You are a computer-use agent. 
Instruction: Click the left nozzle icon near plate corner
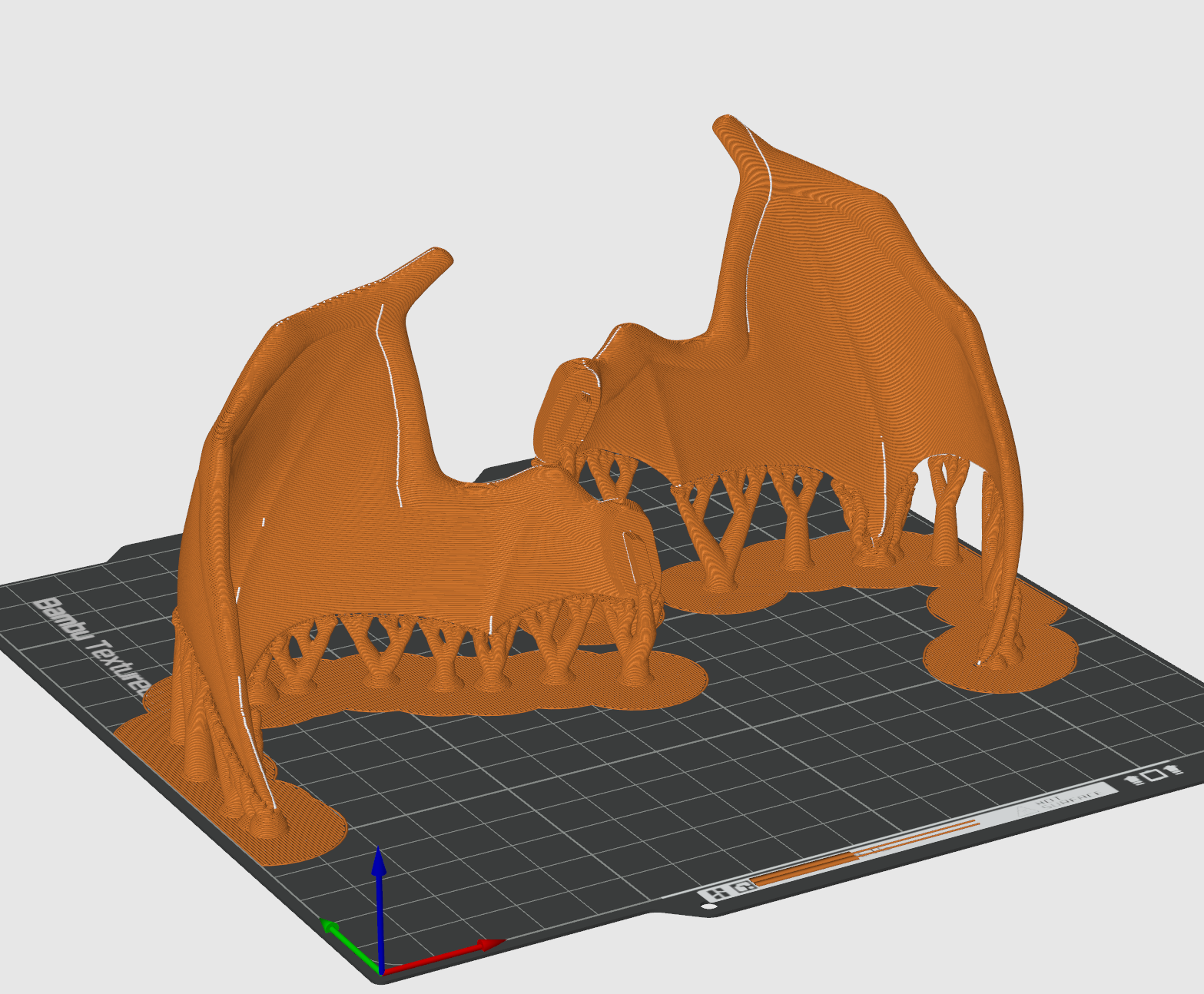tap(1135, 780)
